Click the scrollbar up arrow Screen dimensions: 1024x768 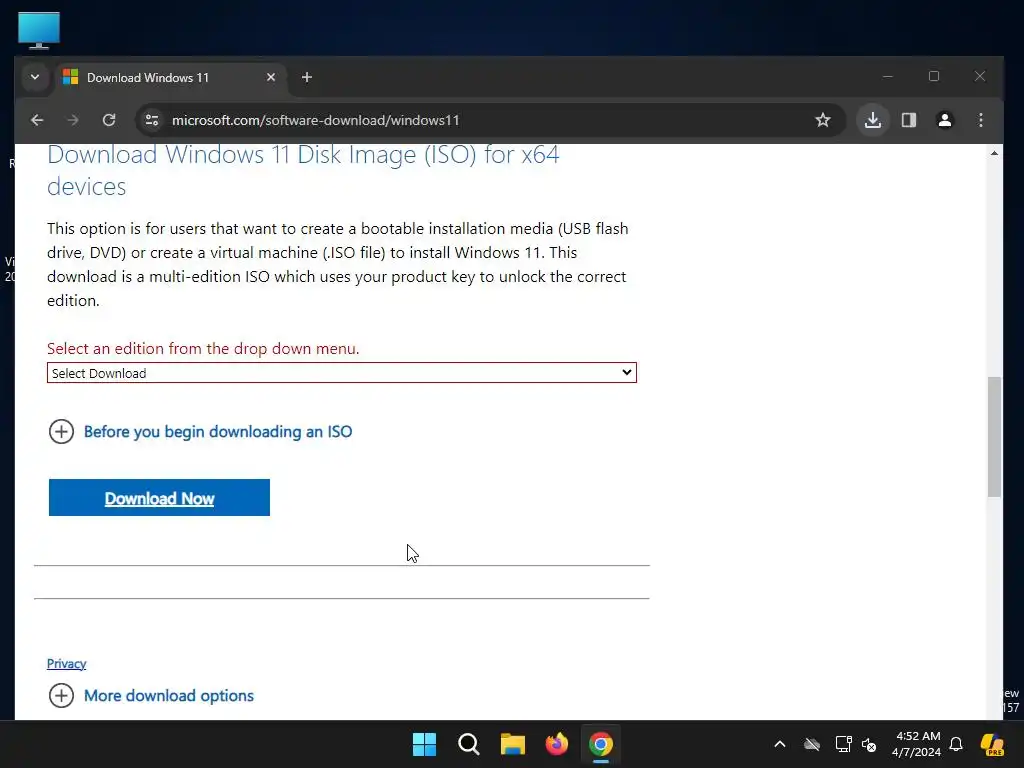(994, 153)
